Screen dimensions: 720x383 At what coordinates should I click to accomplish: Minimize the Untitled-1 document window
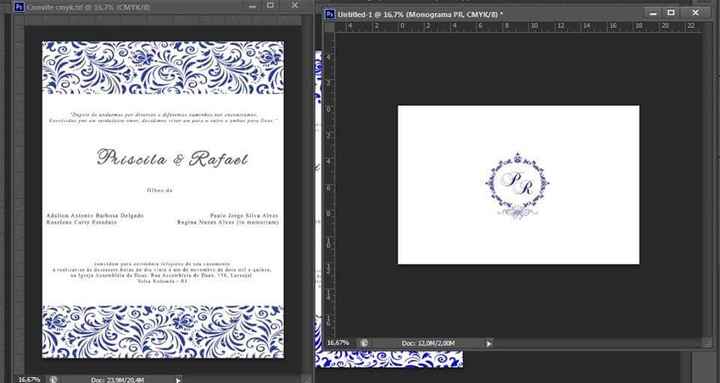[x=653, y=13]
